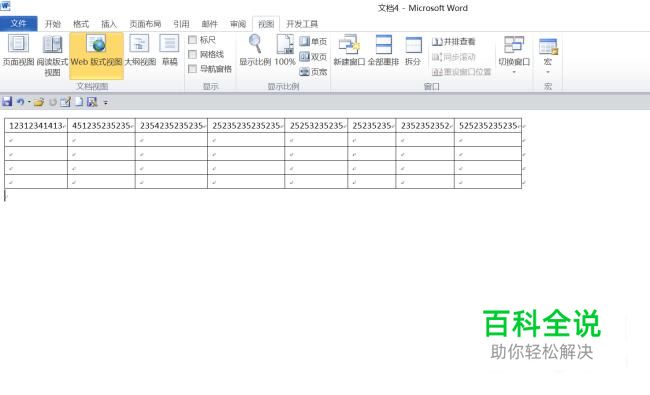This screenshot has height=395, width=650.
Task: Click empty cell below 12312341413
Action: pyautogui.click(x=36, y=140)
